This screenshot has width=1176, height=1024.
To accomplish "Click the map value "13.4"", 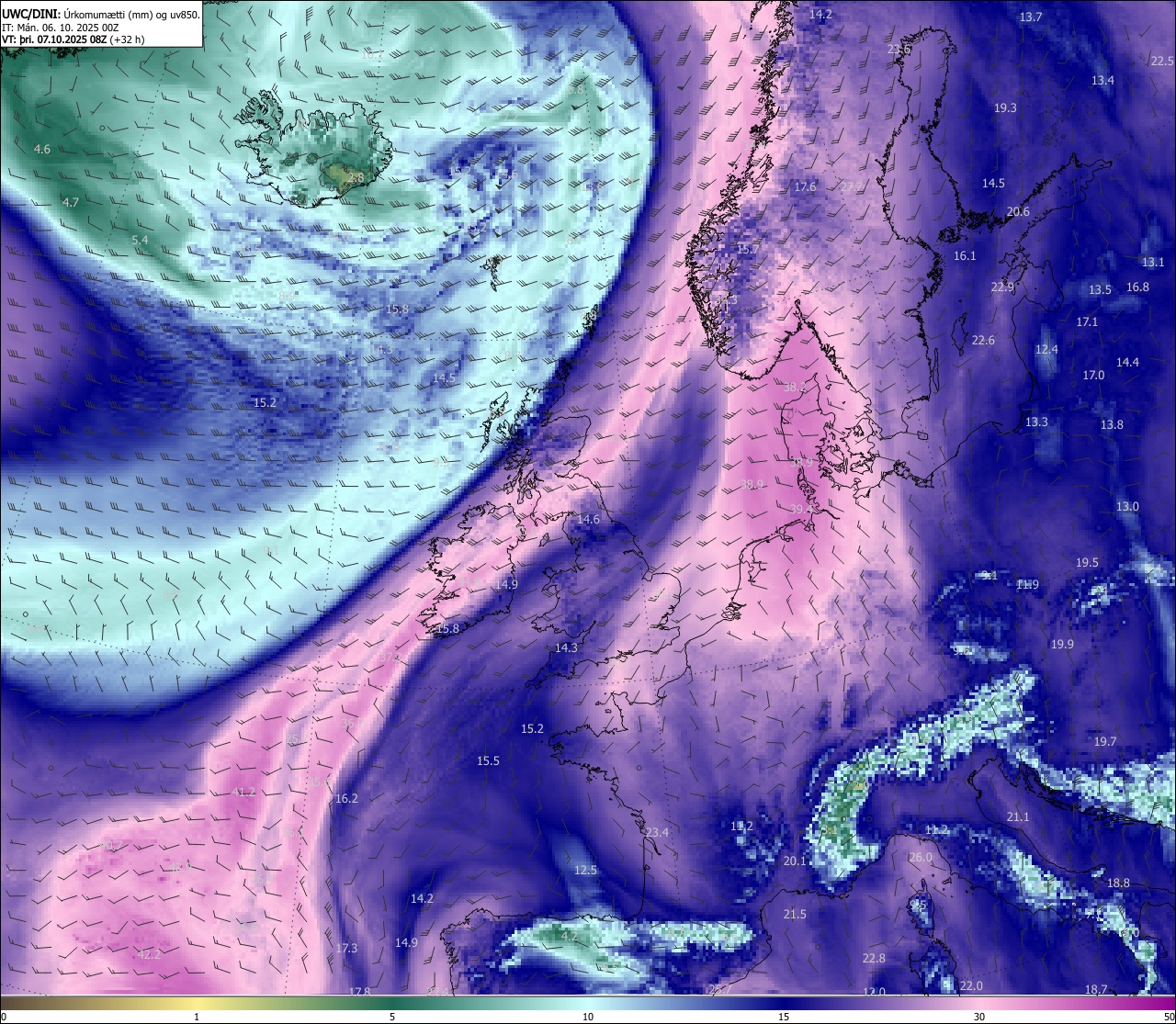I will (1102, 81).
